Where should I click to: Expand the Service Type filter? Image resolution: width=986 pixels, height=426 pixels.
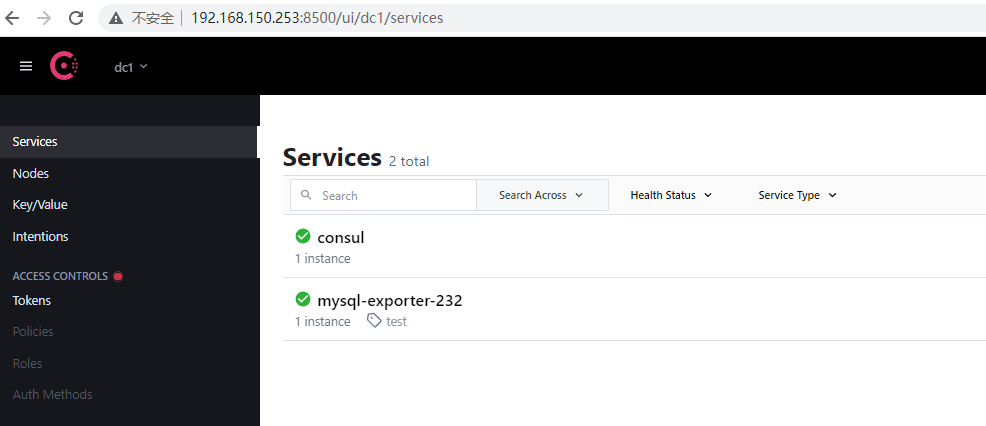[x=797, y=195]
